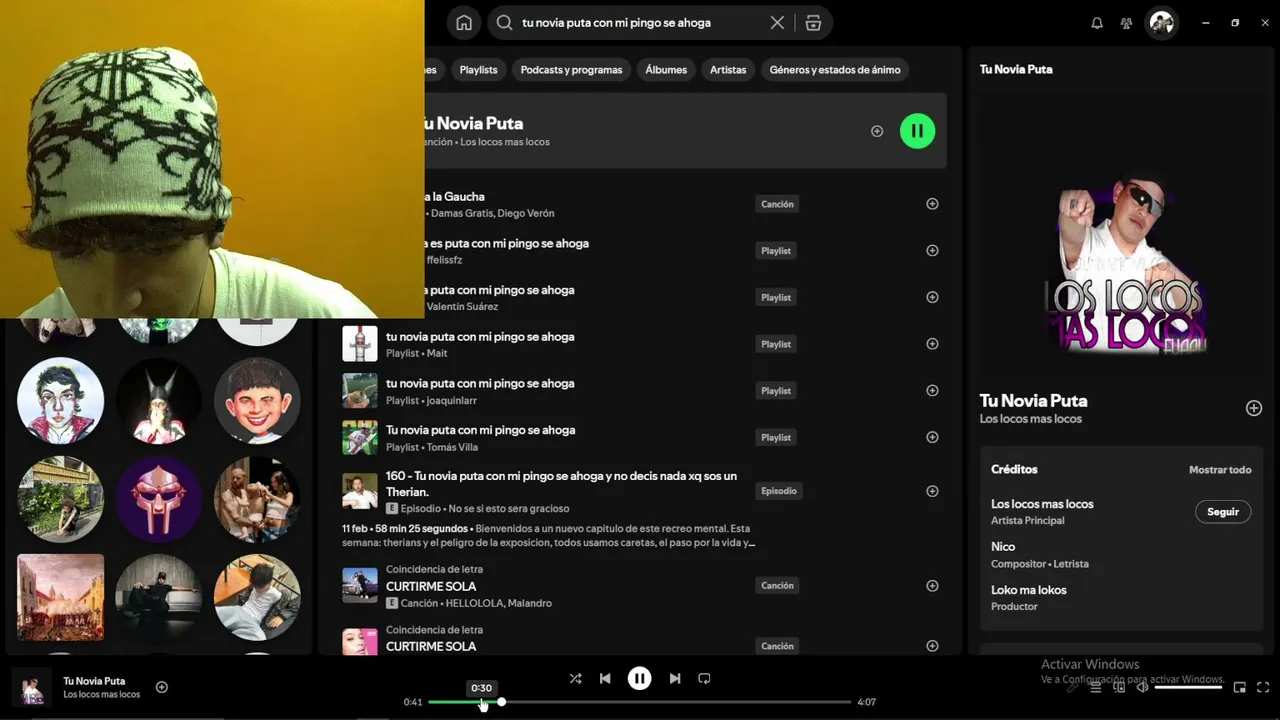Adjust the volume slider
This screenshot has width=1280, height=720.
(x=1189, y=687)
